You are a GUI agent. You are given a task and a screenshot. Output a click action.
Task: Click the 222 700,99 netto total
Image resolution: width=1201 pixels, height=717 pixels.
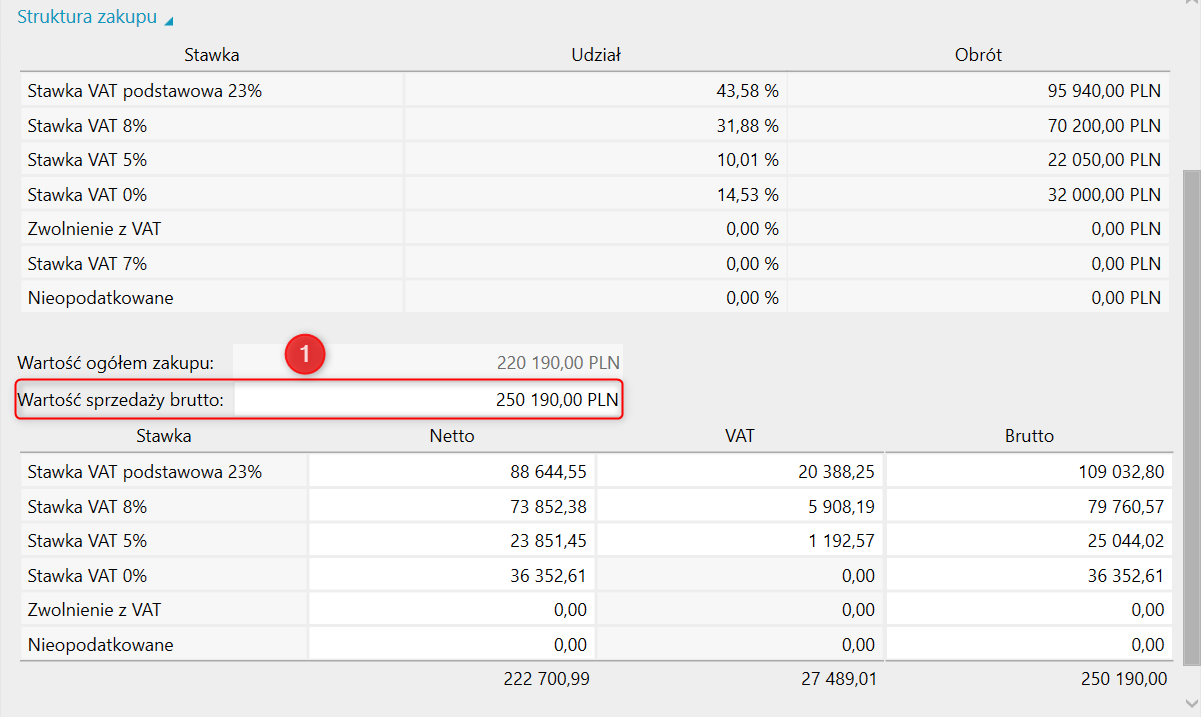pyautogui.click(x=546, y=680)
